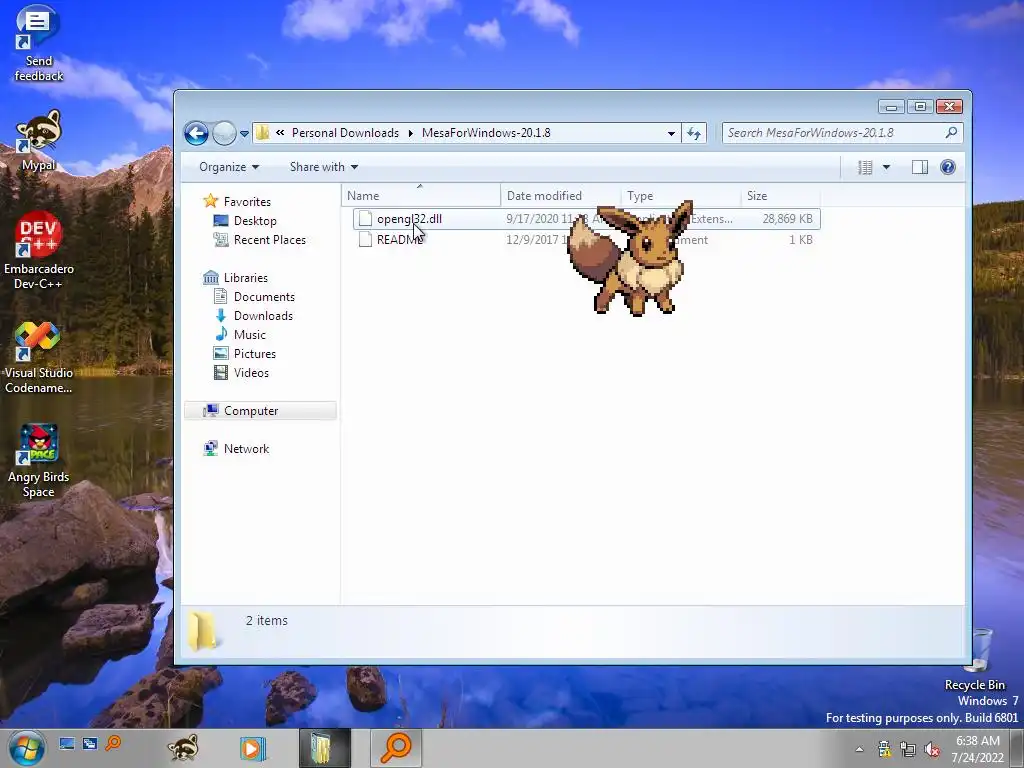Select the Visual Studio Codename desktop icon

(x=39, y=358)
